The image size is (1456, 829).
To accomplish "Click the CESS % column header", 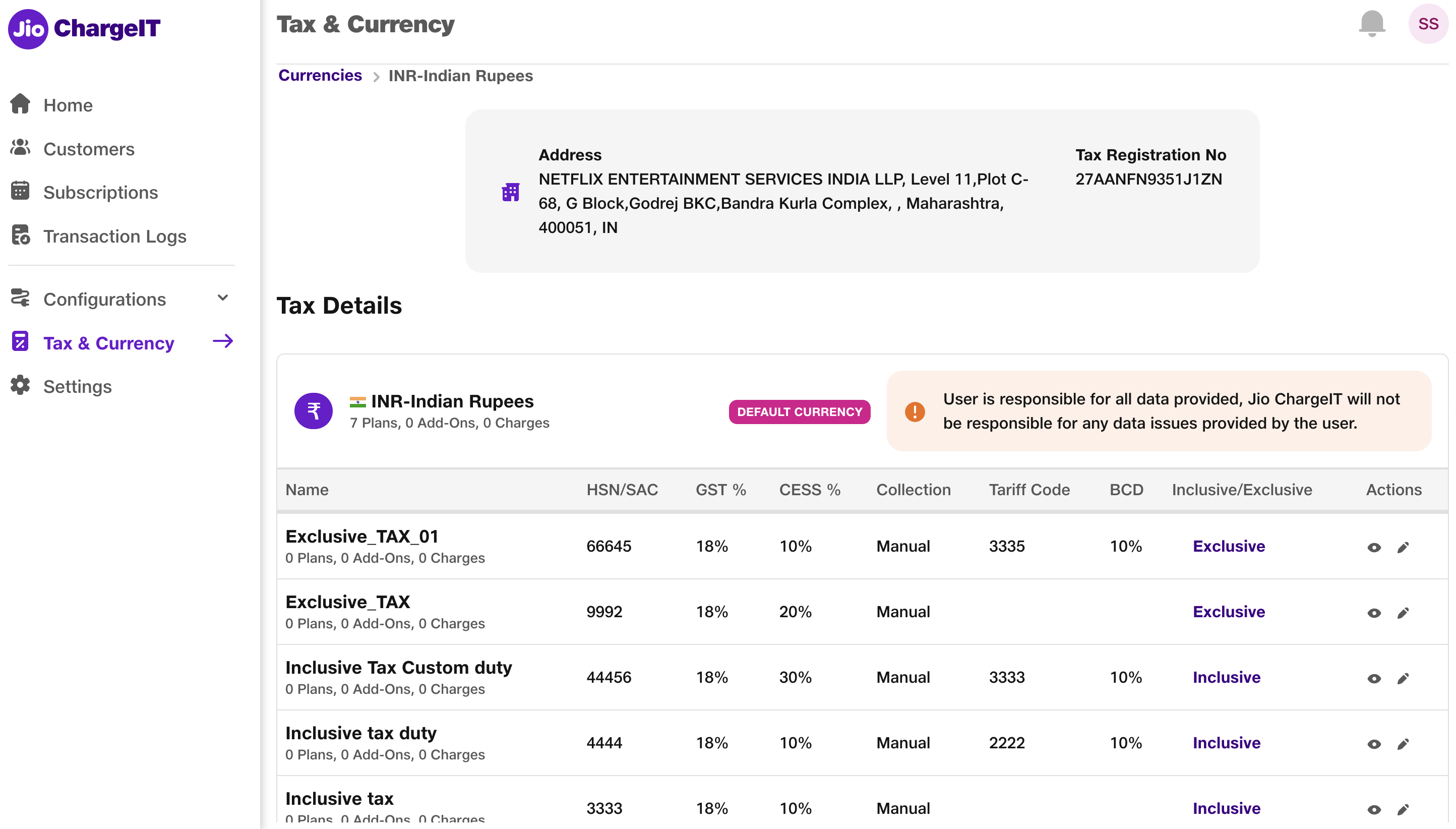I will click(x=809, y=490).
